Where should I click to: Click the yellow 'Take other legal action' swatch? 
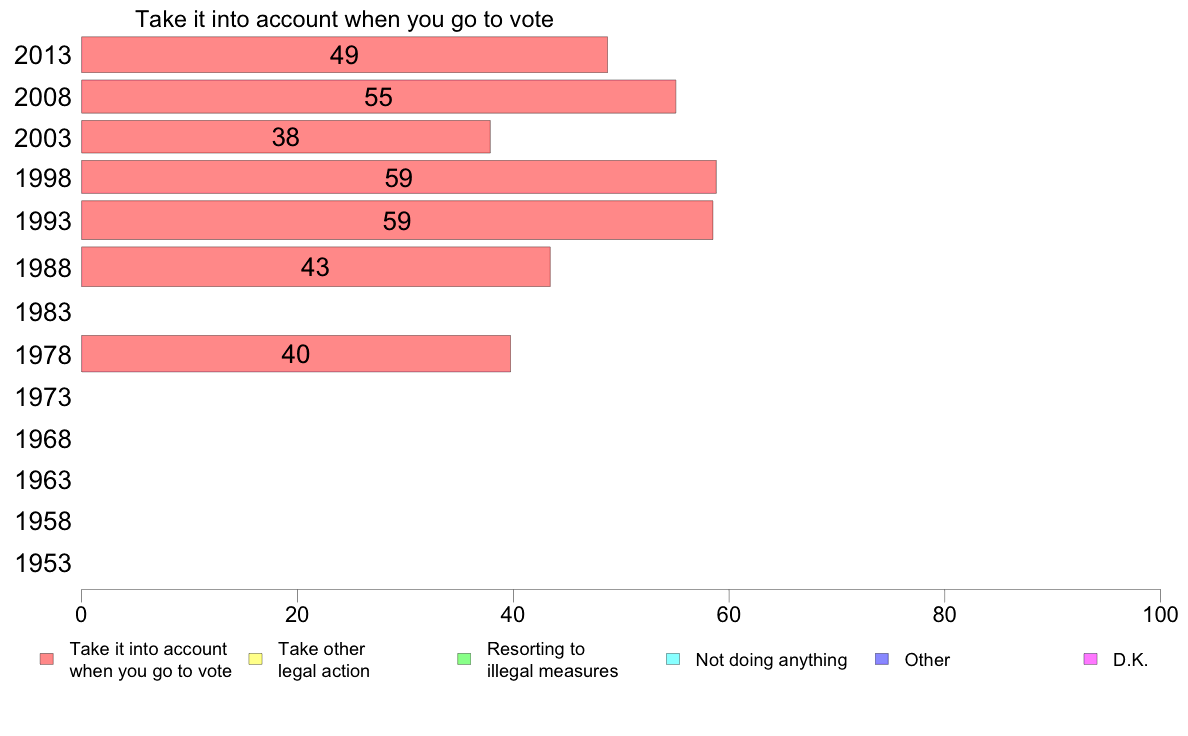255,659
